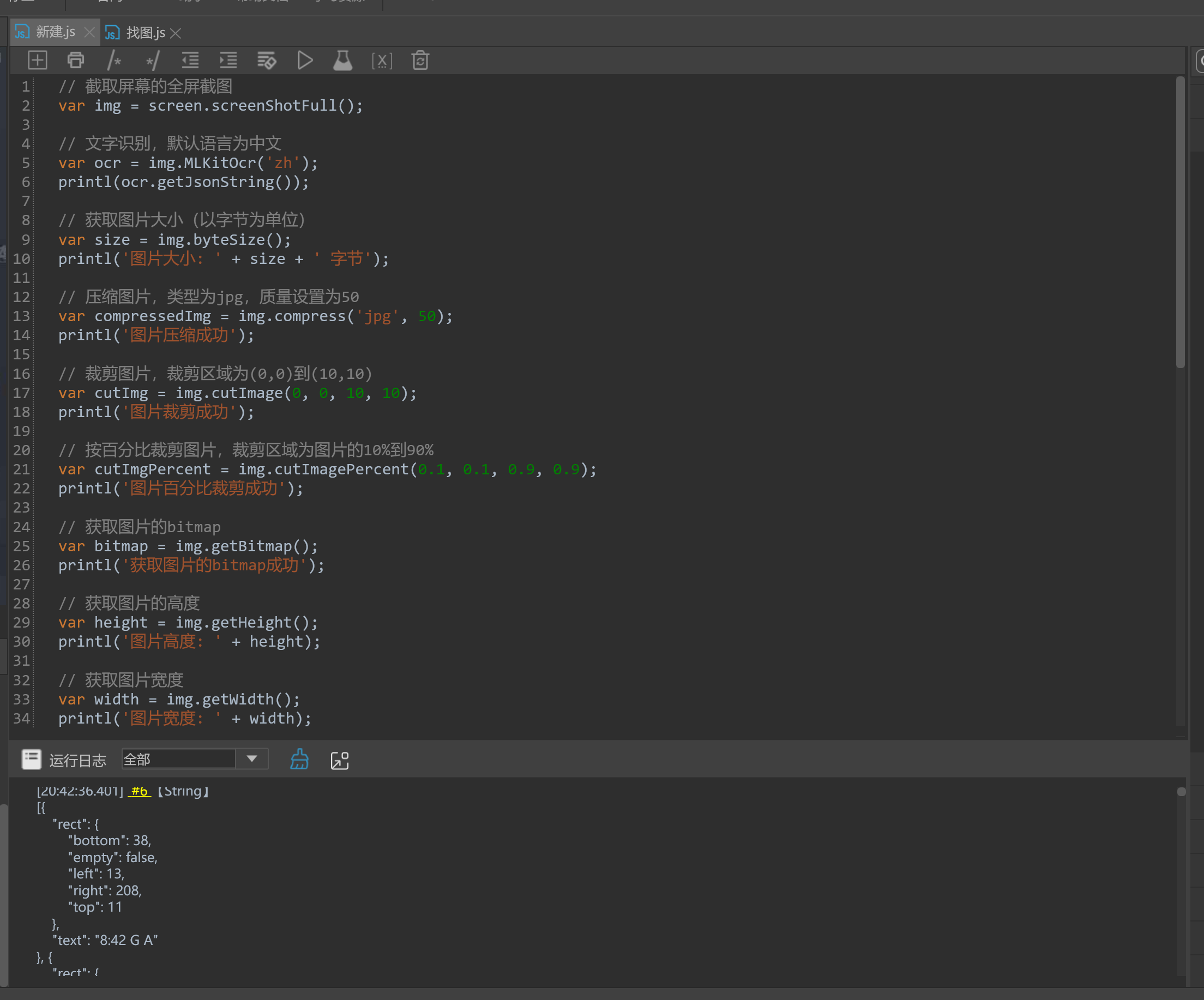1204x1000 pixels.
Task: Click the code line with img.cutImage(0, 0, 10, 10)
Action: coord(237,393)
